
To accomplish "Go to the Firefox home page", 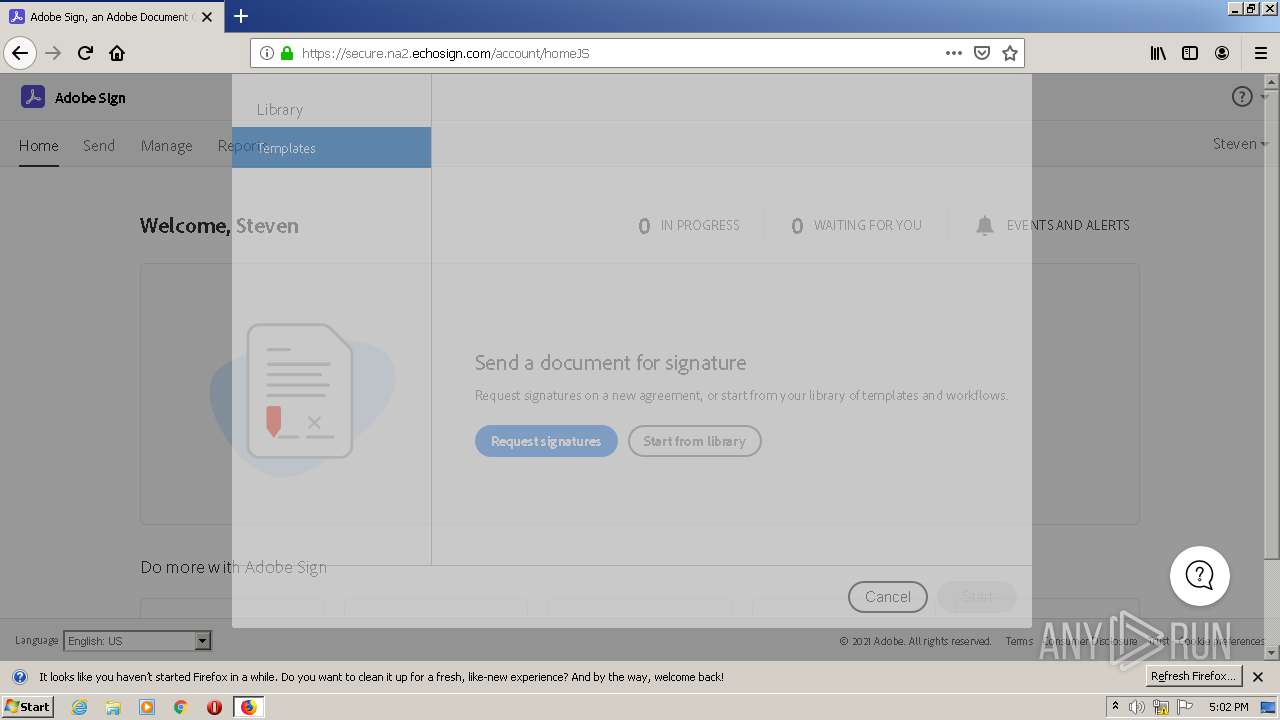I will (x=117, y=53).
